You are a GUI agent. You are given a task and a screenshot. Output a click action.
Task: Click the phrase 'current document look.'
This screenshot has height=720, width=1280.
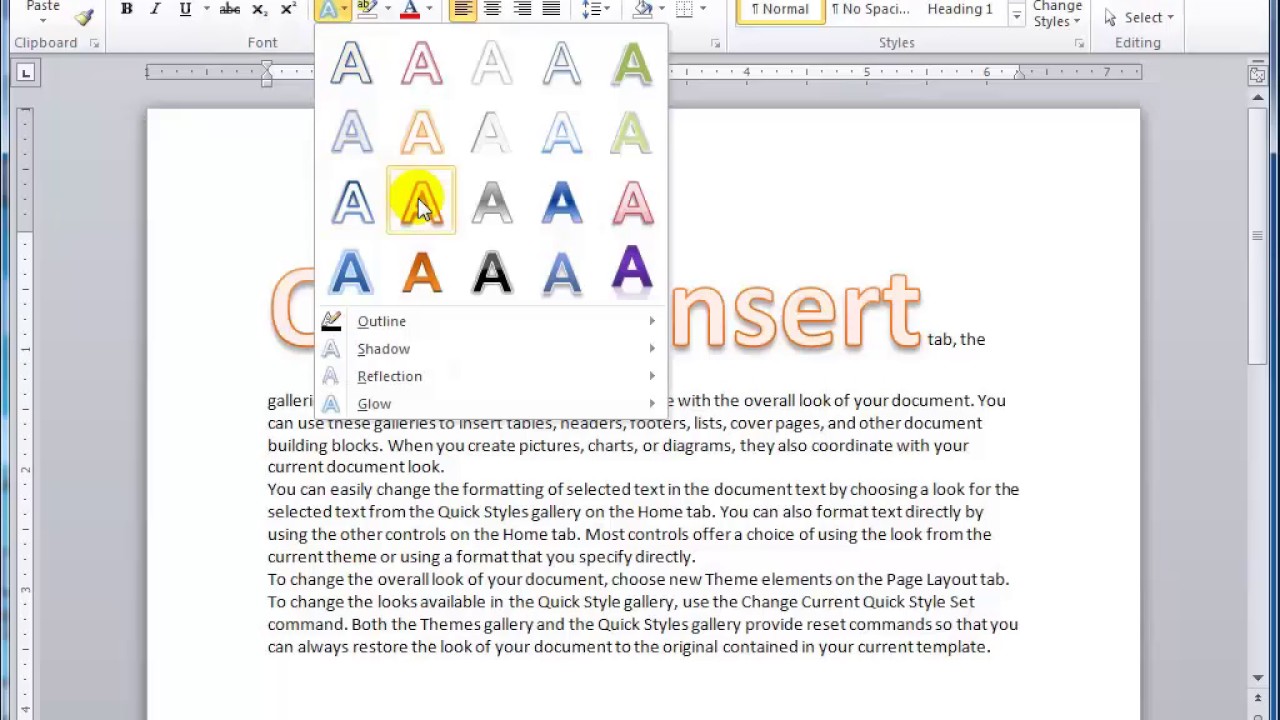(355, 467)
